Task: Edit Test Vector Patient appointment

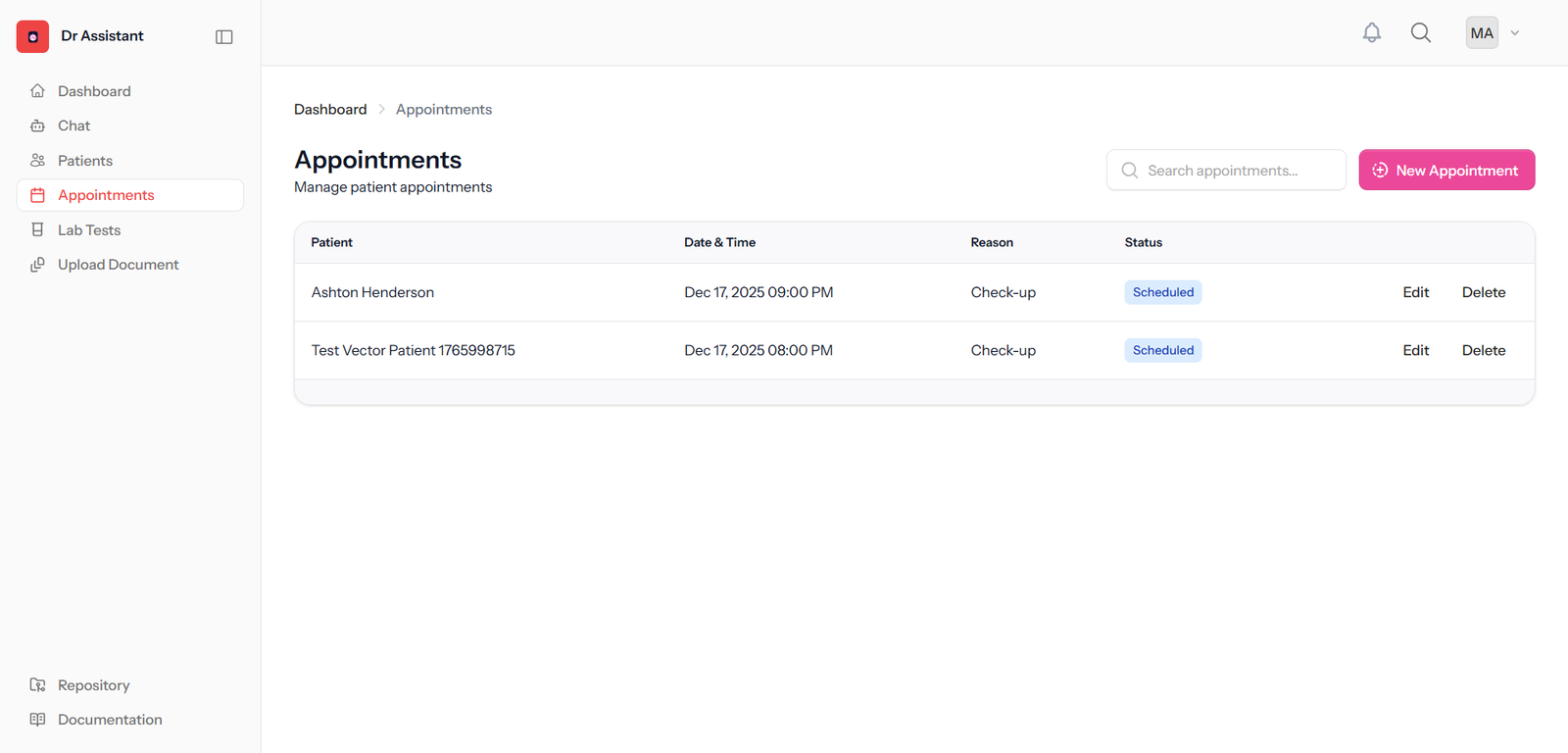Action: click(1415, 350)
